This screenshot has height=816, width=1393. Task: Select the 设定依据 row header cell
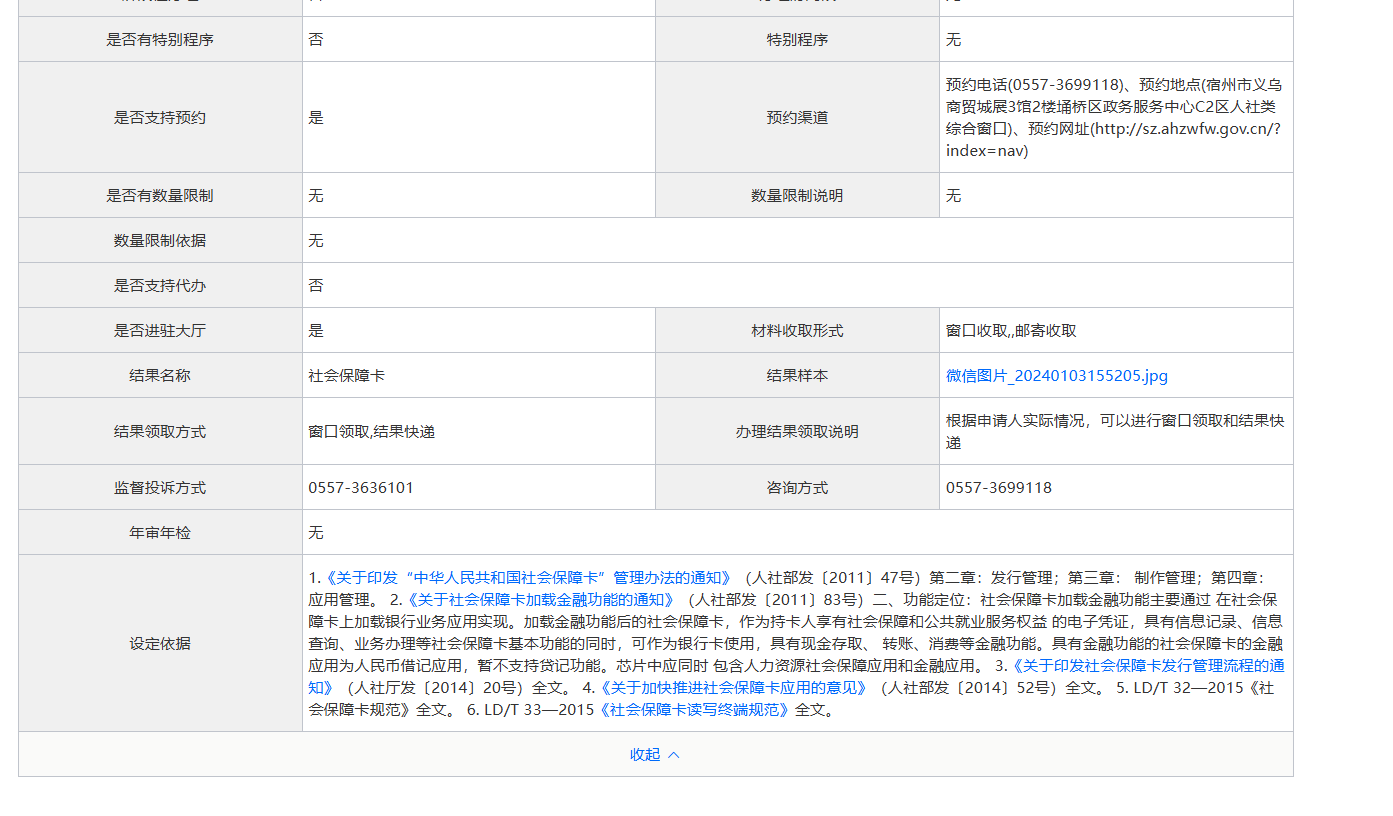tap(160, 644)
